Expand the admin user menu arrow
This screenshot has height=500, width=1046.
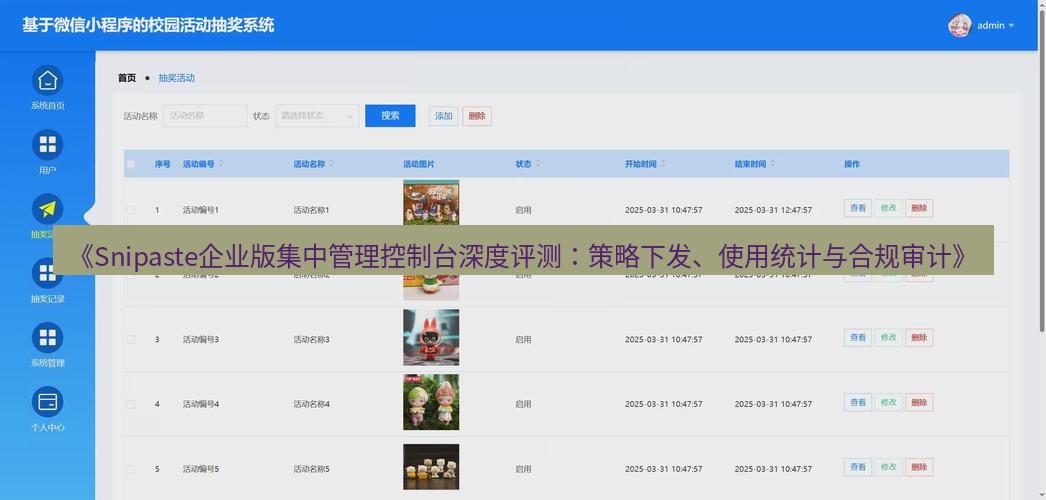click(1011, 26)
